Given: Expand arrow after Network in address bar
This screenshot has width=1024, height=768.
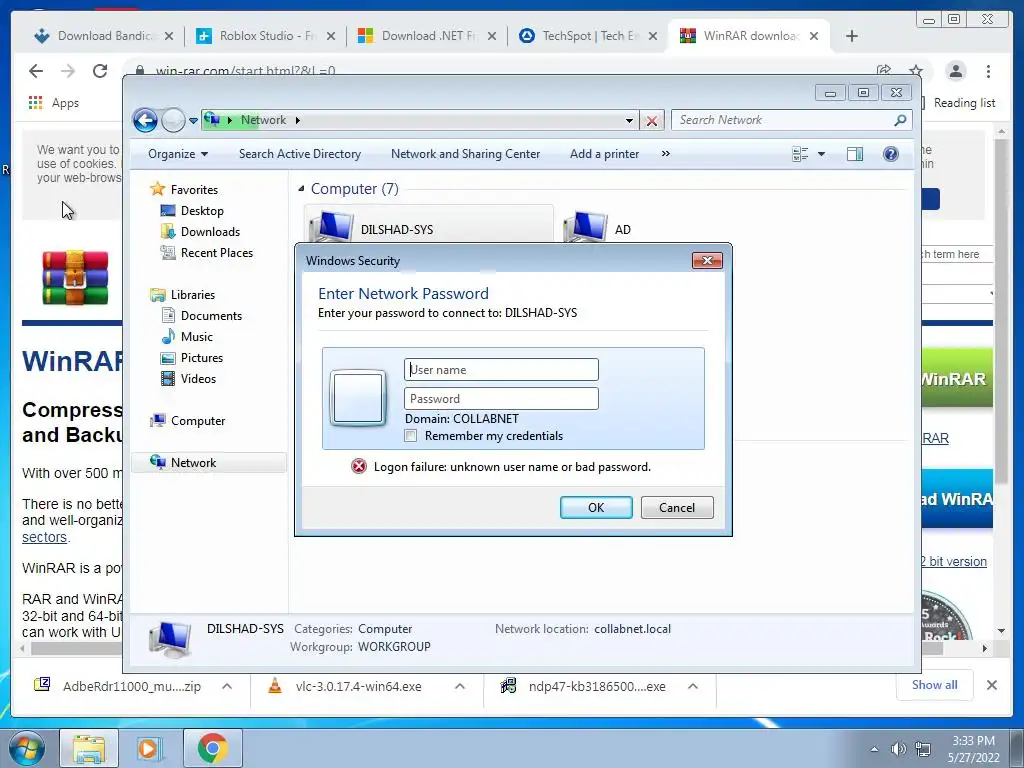Looking at the screenshot, I should point(298,120).
